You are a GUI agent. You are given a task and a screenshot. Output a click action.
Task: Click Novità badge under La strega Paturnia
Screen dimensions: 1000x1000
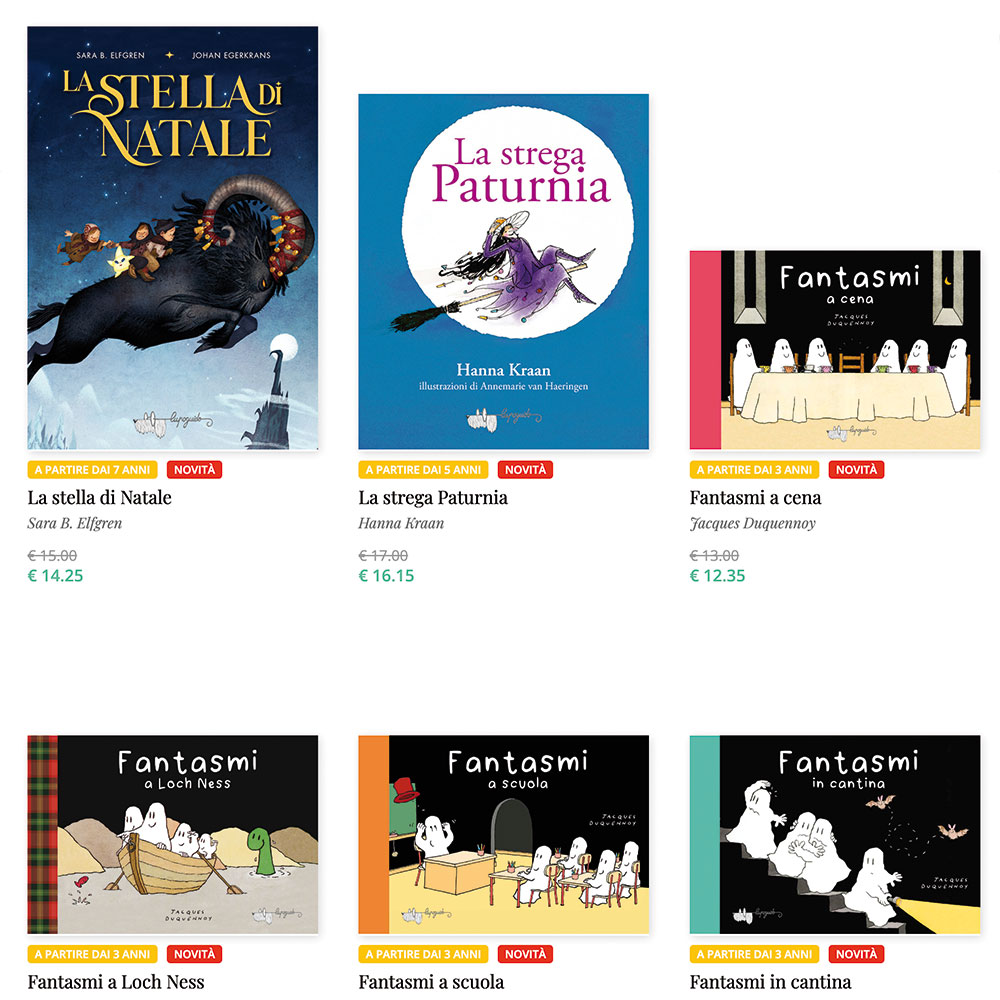(x=526, y=470)
